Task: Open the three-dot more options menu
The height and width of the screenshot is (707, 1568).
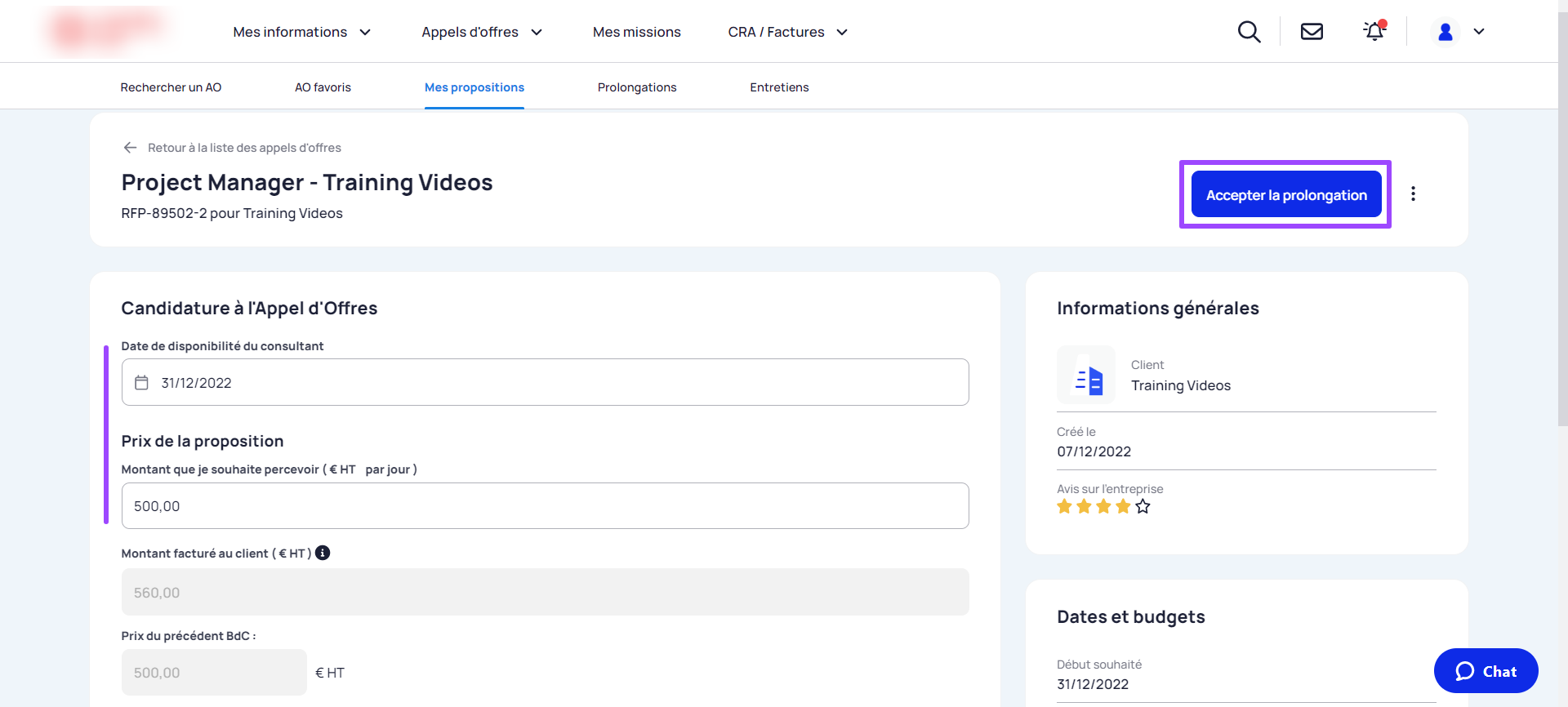Action: [1413, 194]
